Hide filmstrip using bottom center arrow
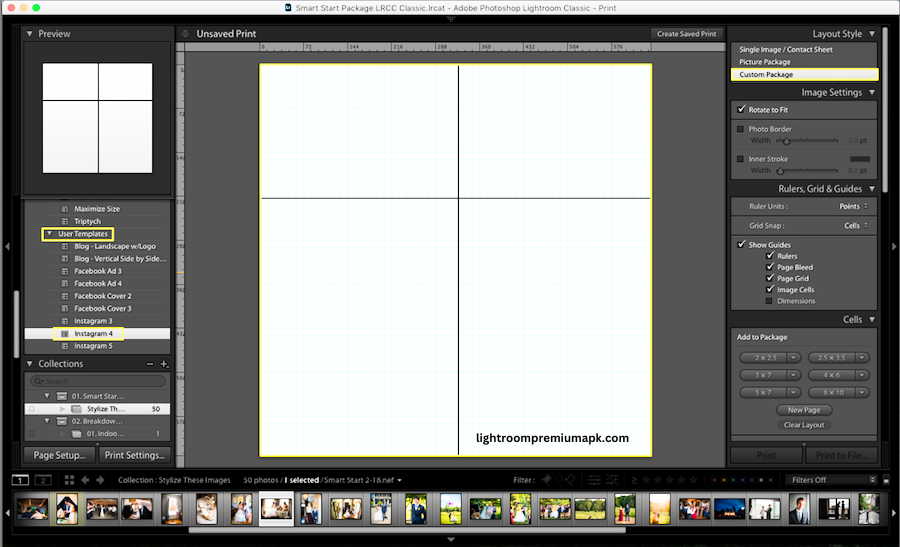This screenshot has height=547, width=900. [x=451, y=540]
